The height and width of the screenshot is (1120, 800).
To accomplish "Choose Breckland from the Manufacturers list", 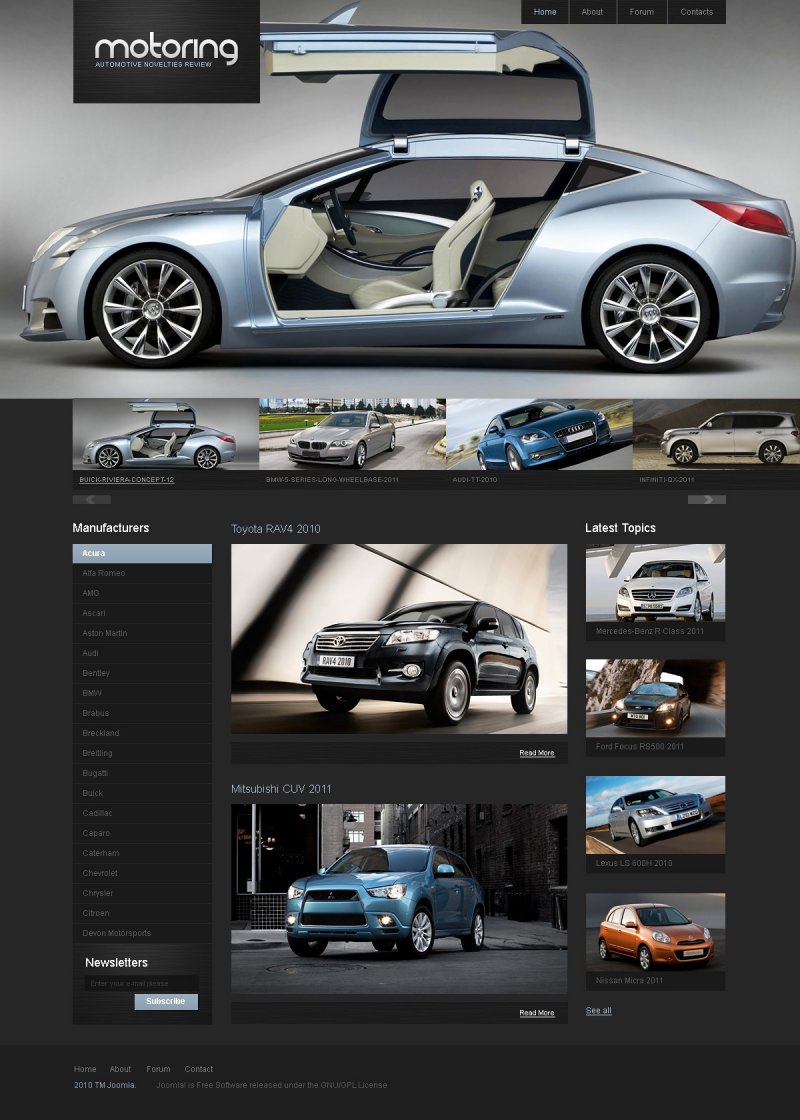I will tap(142, 734).
